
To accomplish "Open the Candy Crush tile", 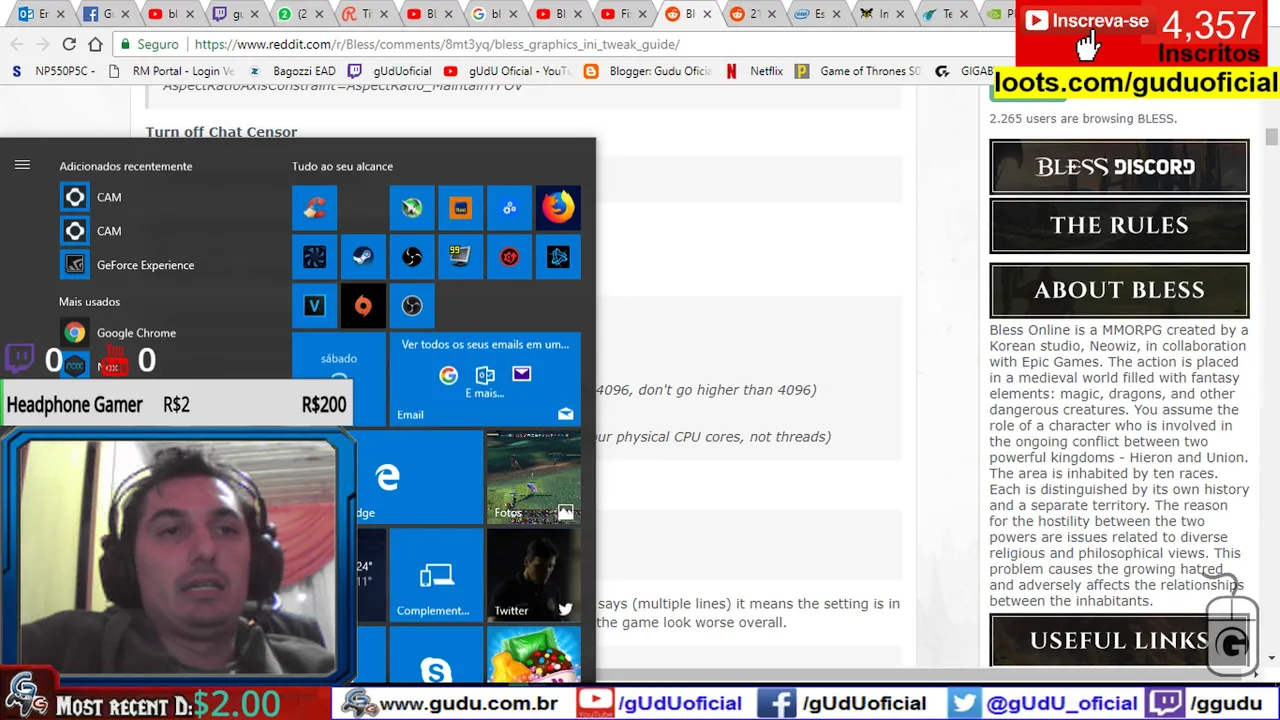I will pyautogui.click(x=533, y=656).
